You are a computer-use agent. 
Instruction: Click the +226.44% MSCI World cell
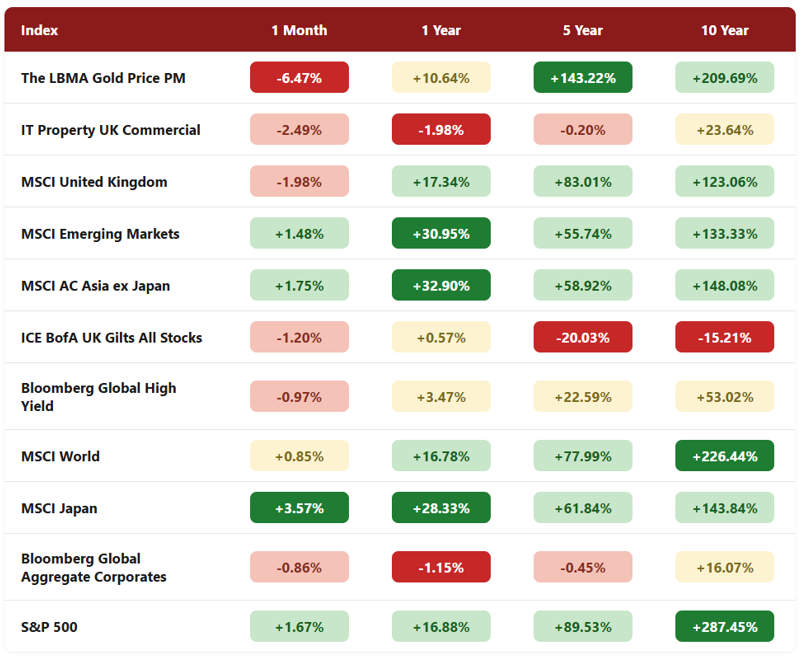[724, 455]
